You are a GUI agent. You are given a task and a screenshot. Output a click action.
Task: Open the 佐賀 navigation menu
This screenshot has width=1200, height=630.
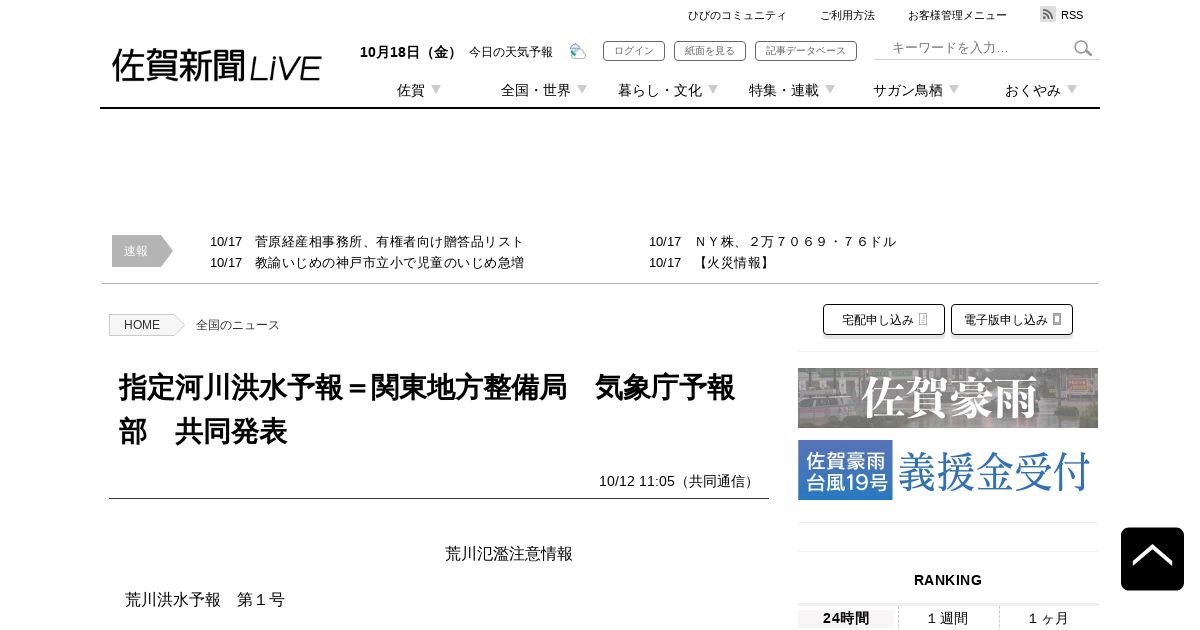[411, 90]
